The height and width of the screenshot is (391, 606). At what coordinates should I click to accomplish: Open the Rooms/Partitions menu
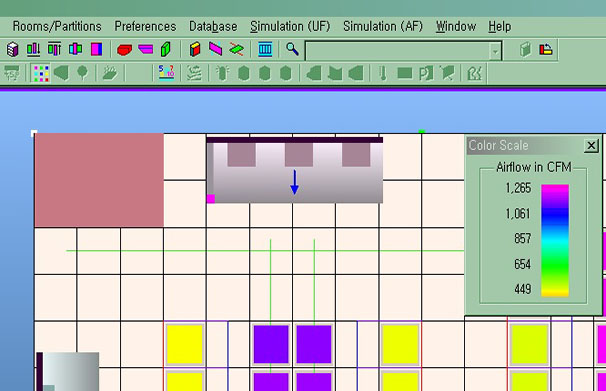coord(57,26)
